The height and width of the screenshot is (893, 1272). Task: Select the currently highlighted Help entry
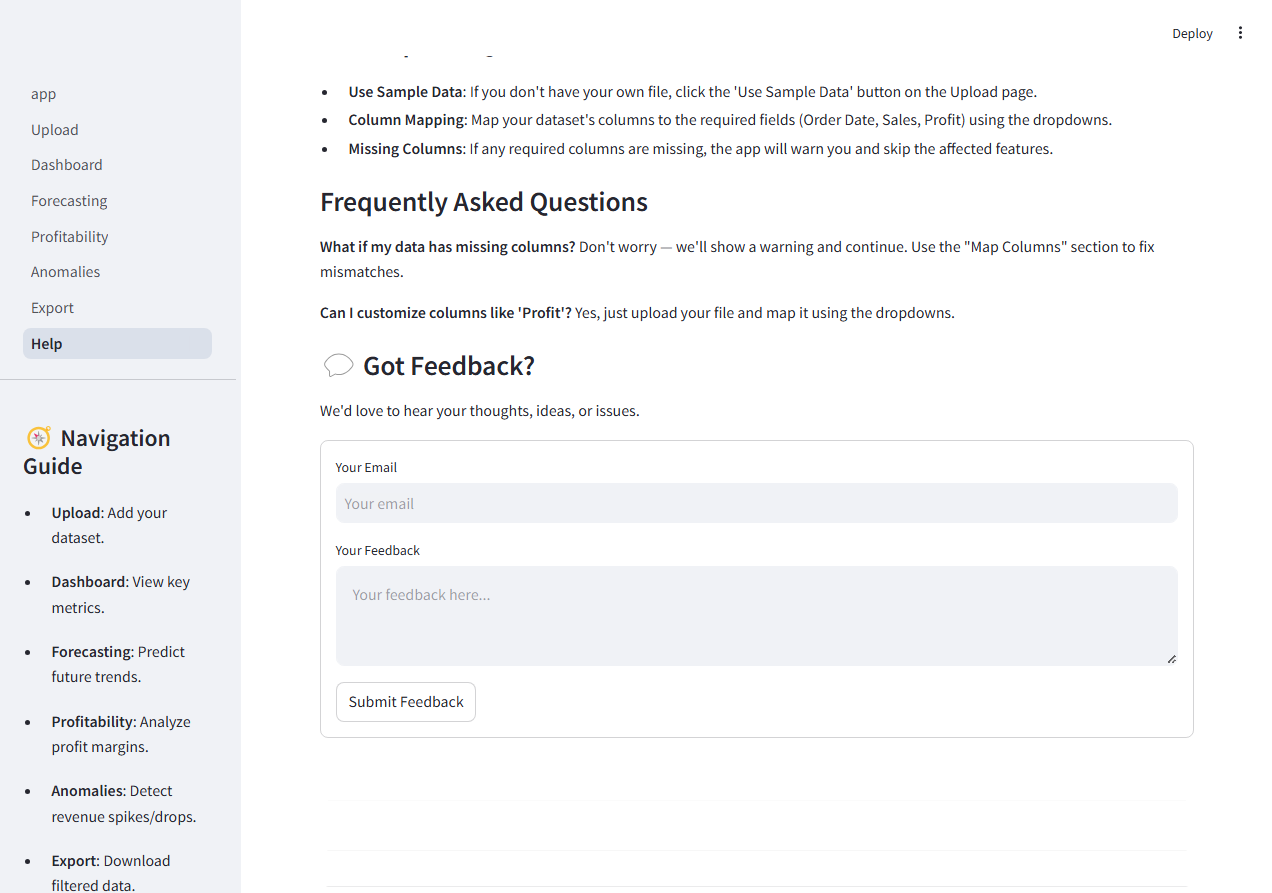pos(46,343)
